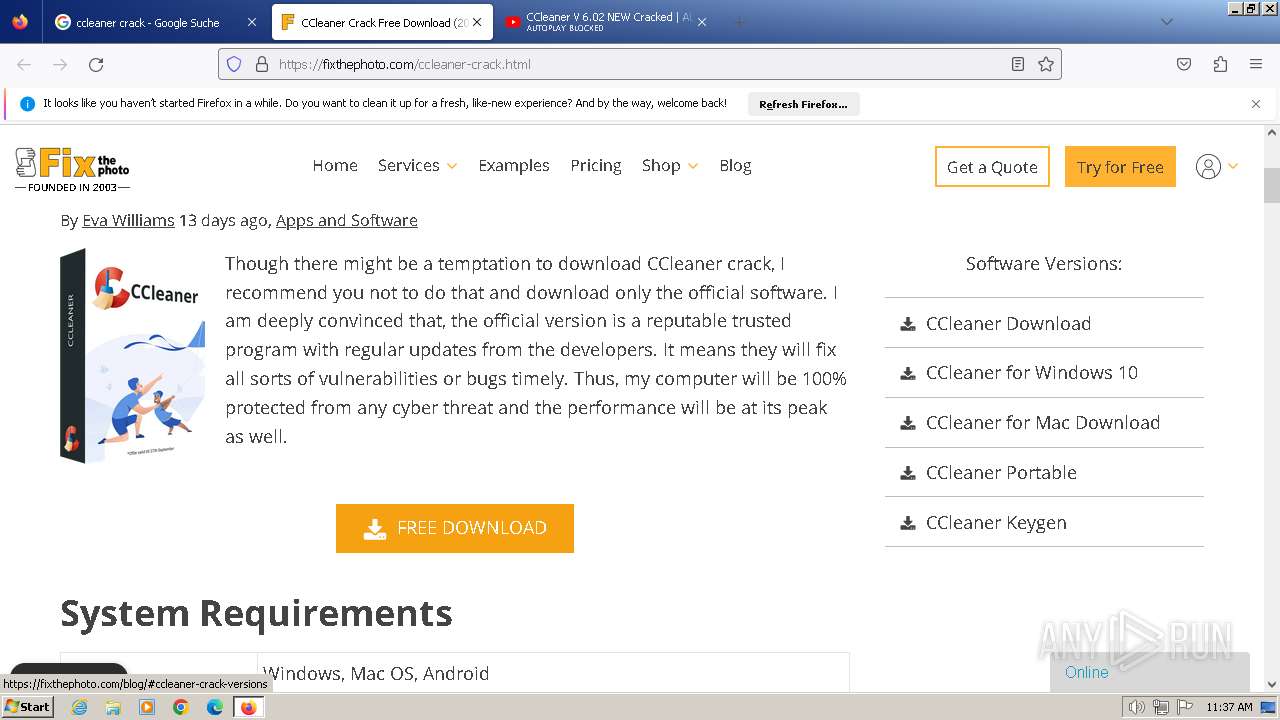Close the ccleaner crack Google Suche tab
This screenshot has height=720, width=1280.
tap(251, 22)
